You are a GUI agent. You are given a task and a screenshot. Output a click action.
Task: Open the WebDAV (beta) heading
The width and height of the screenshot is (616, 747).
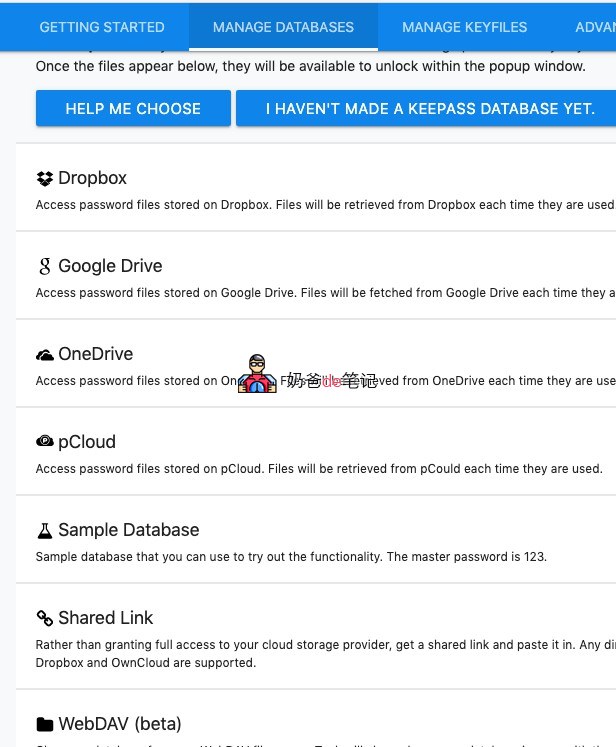click(x=120, y=724)
